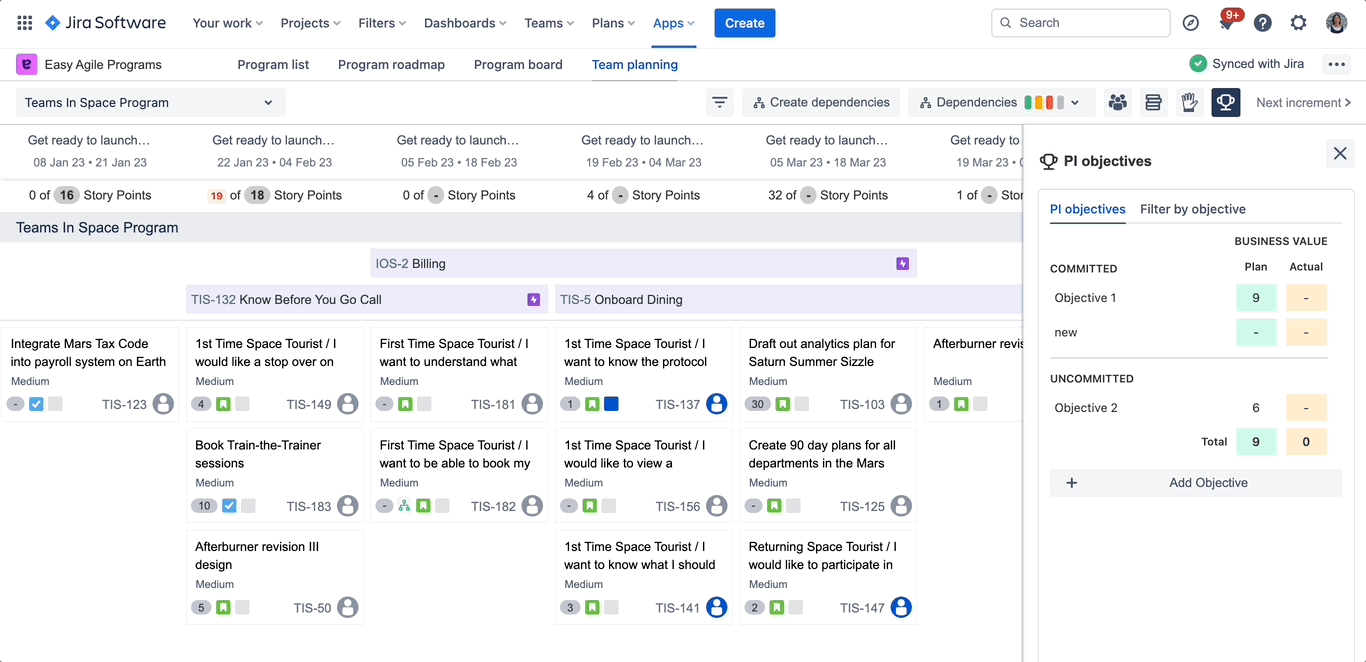
Task: Open Jira notifications bell
Action: point(1226,24)
